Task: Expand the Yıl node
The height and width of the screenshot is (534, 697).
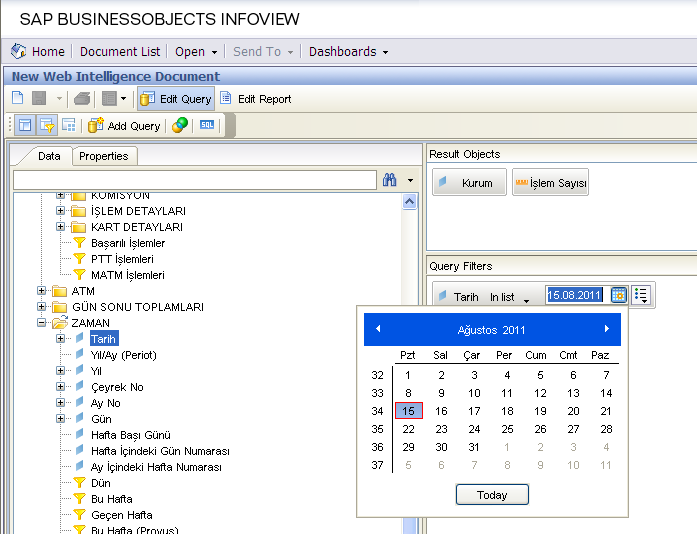Action: click(60, 371)
